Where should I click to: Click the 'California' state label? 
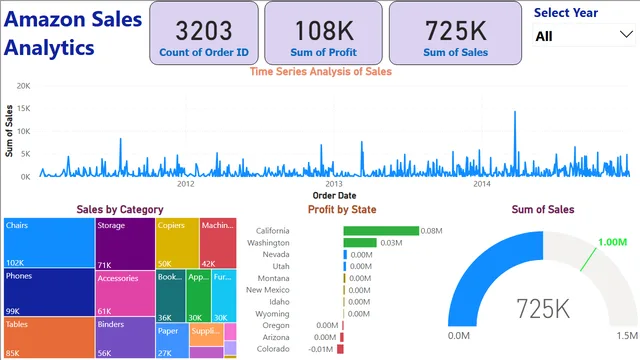pyautogui.click(x=272, y=231)
